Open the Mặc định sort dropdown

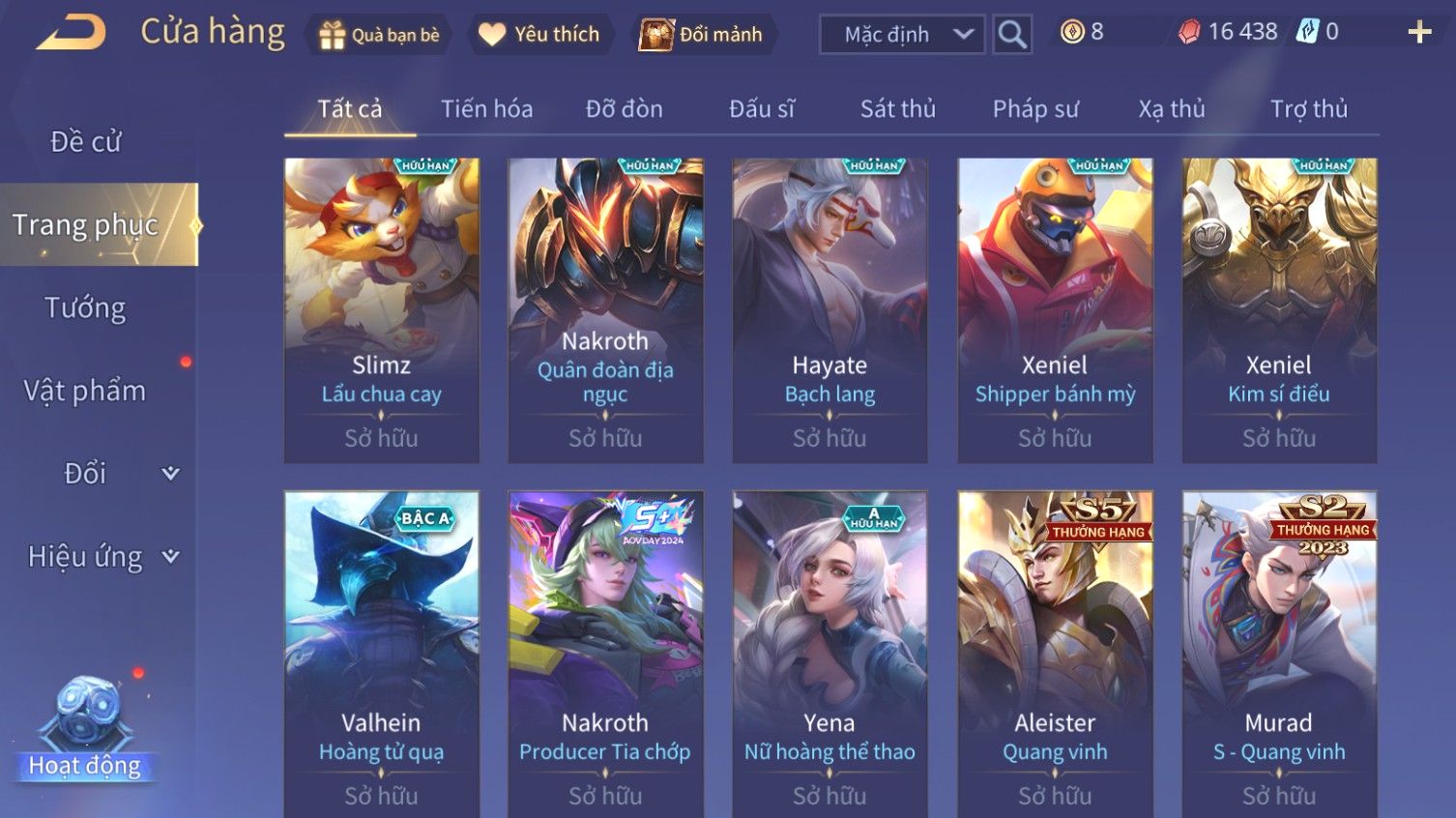point(902,35)
